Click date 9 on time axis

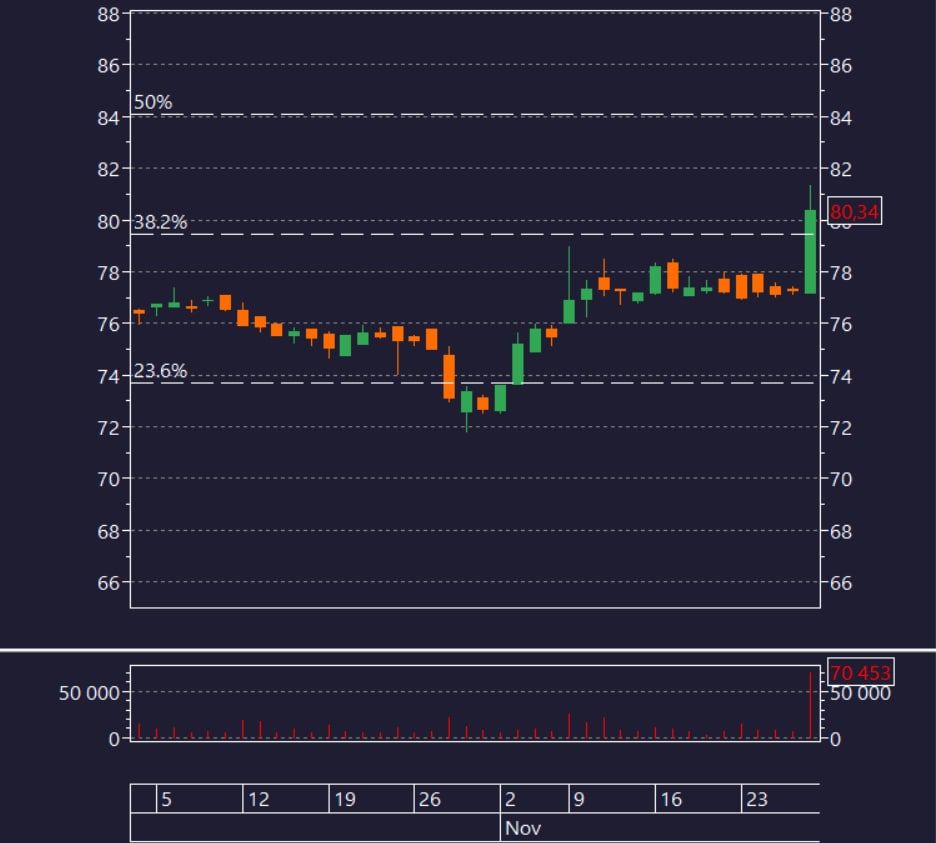[578, 799]
